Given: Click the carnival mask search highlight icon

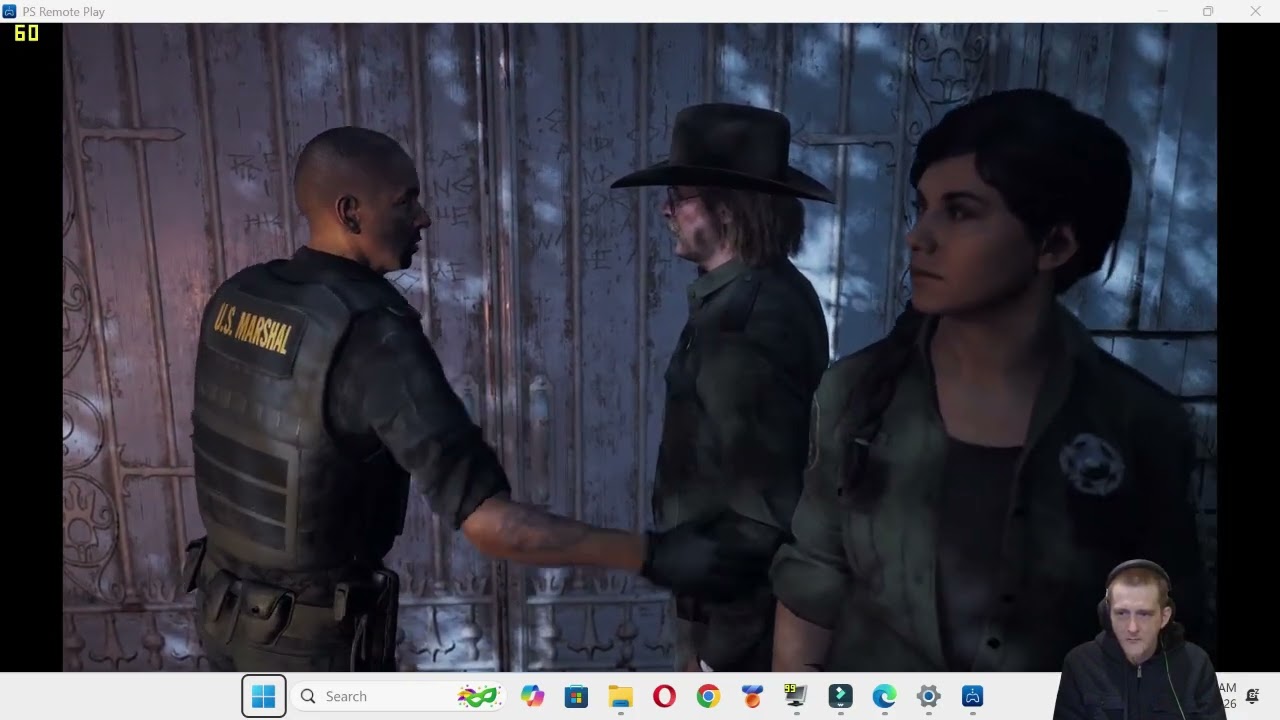Looking at the screenshot, I should click(x=478, y=696).
